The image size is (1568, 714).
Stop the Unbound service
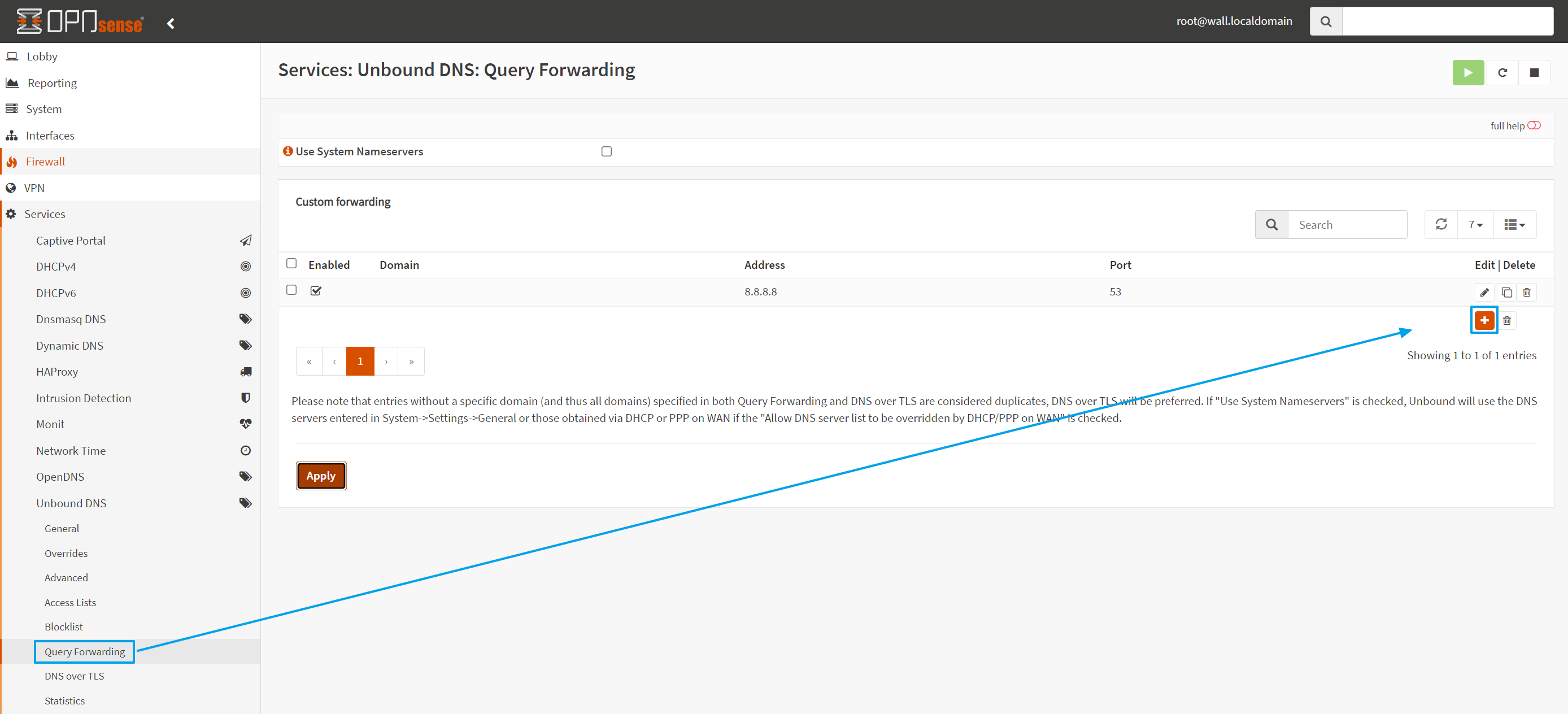coord(1534,72)
